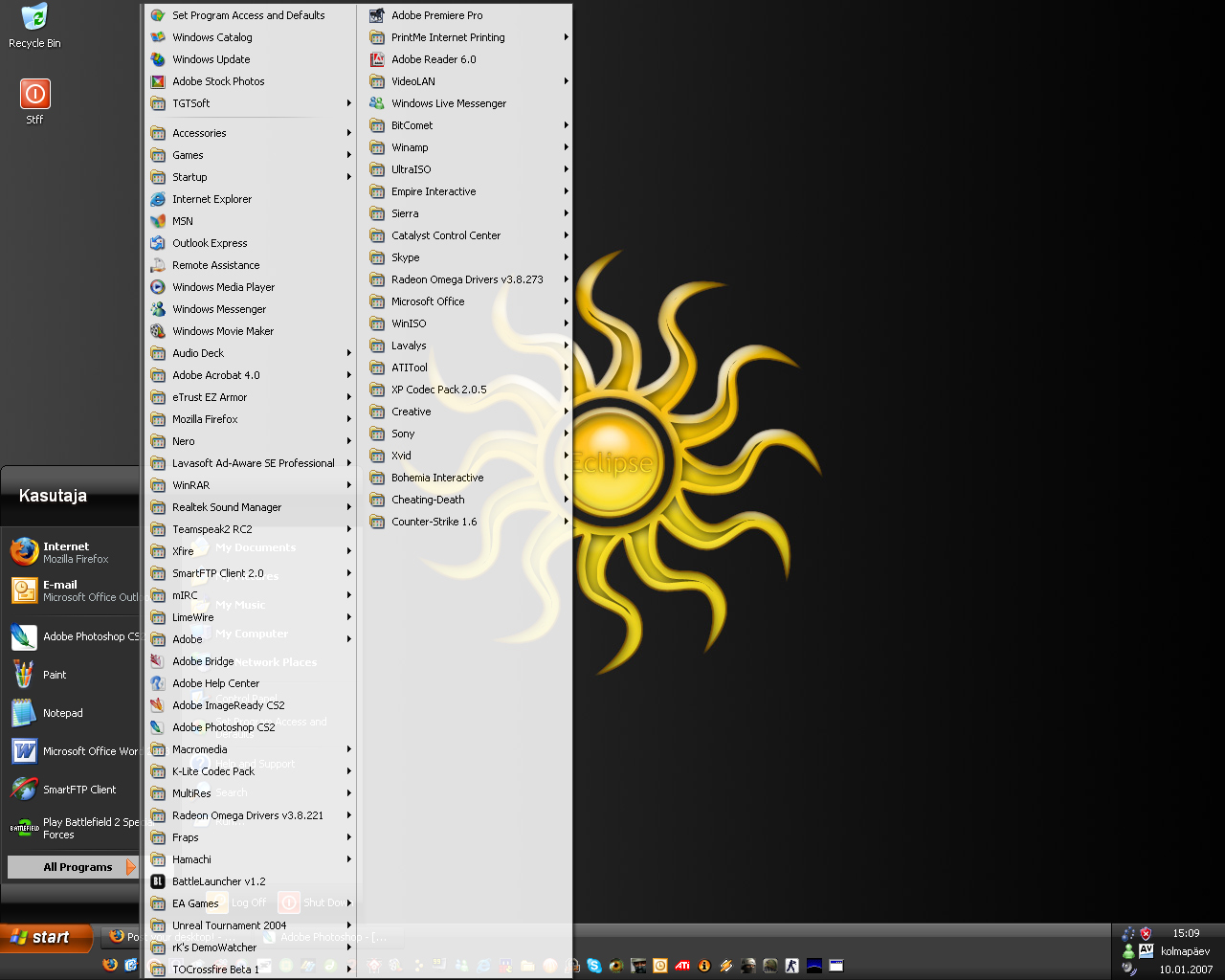This screenshot has width=1225, height=980.
Task: Click the red ATI icon in the taskbar
Action: click(x=682, y=966)
